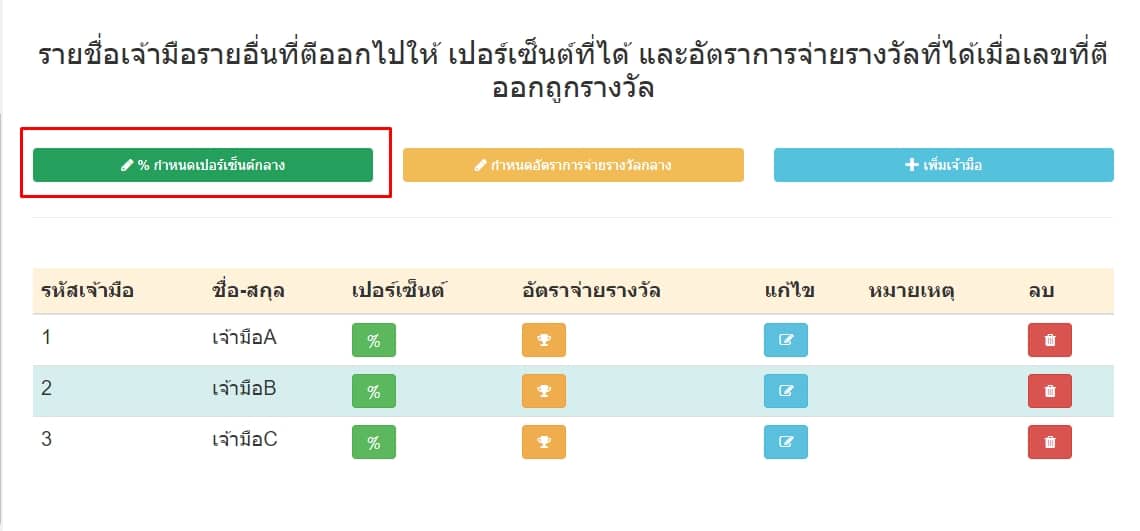
Task: Click the อัตราจ่ายรางวัล column header
Action: pos(591,292)
